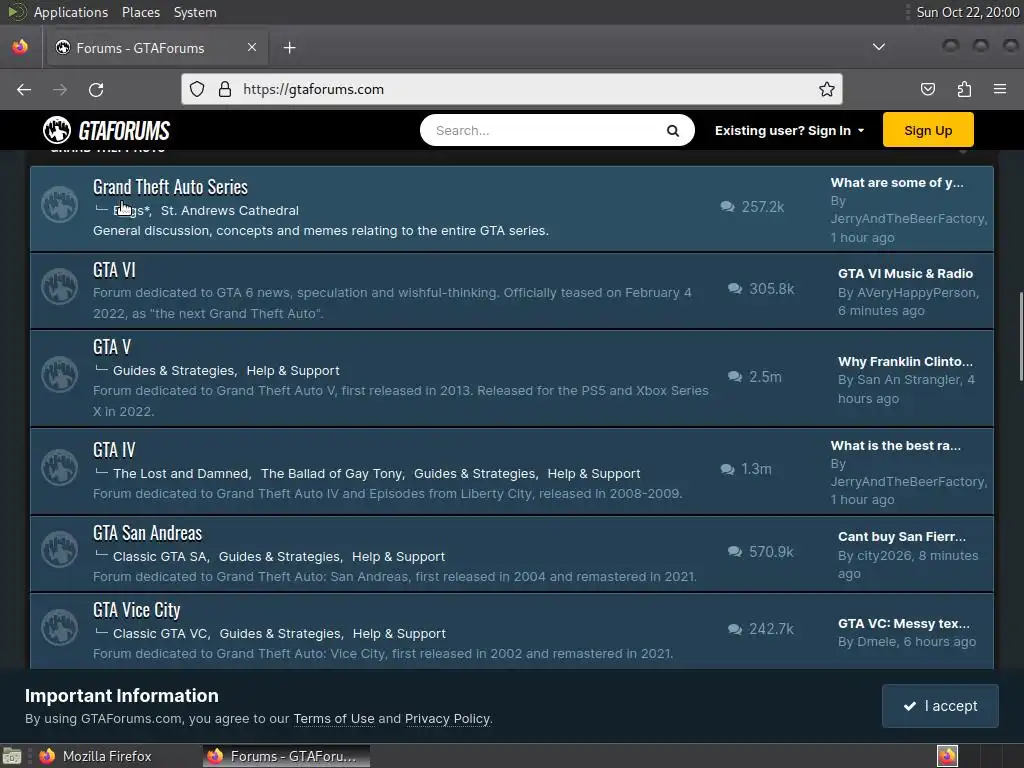Click the Firefox icon left of the tab strip

click(x=20, y=47)
